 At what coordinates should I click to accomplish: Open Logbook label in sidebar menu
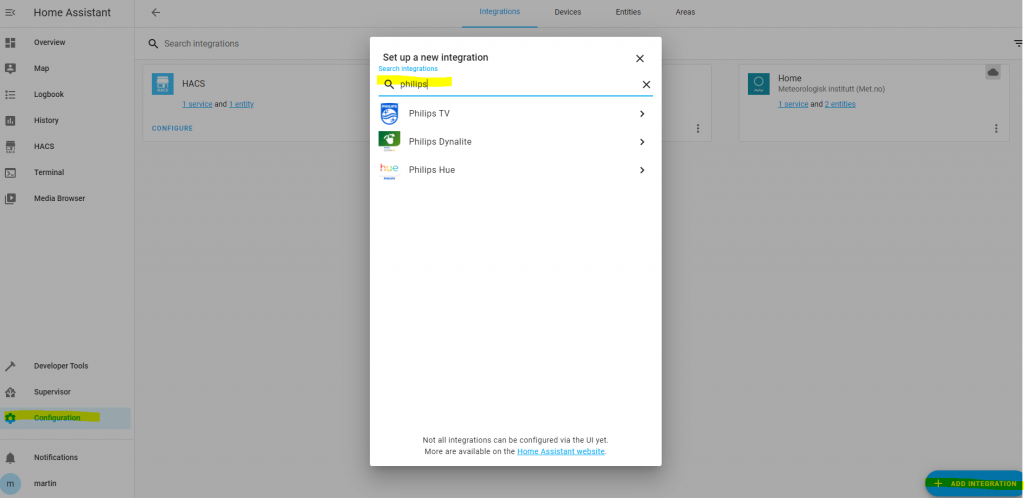[49, 95]
